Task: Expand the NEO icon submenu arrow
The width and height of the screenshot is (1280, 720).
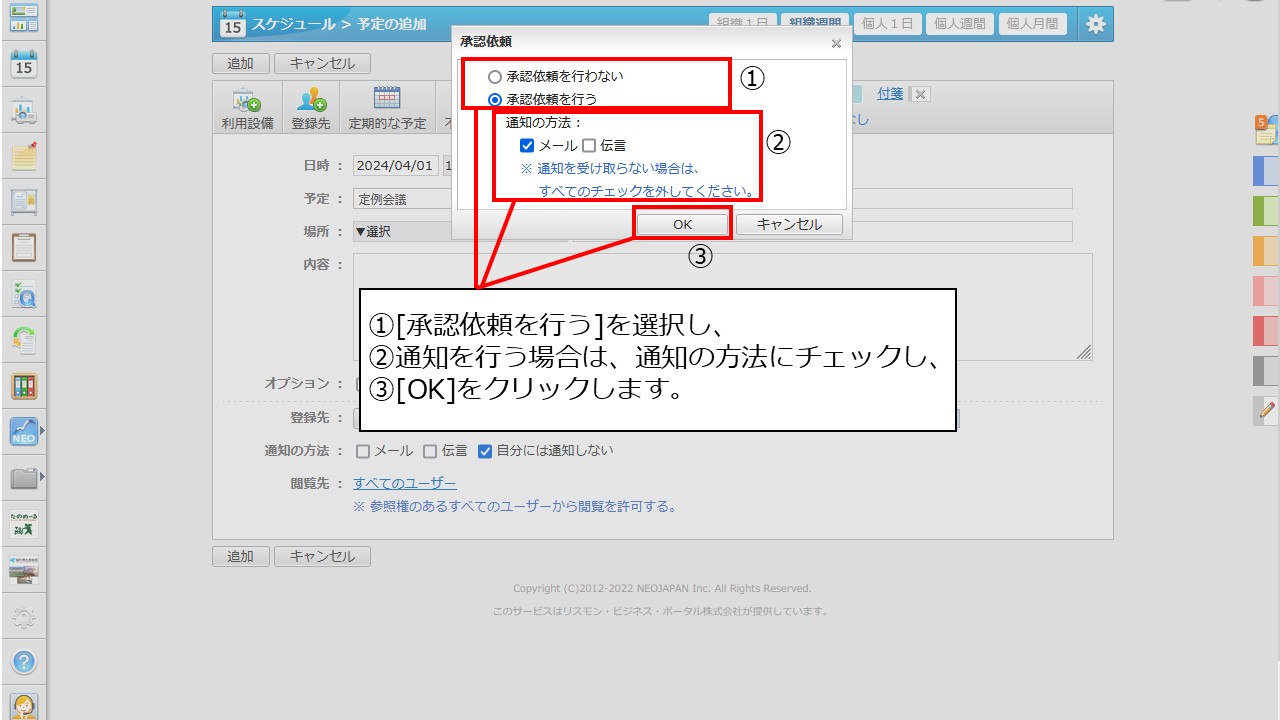Action: coord(42,431)
